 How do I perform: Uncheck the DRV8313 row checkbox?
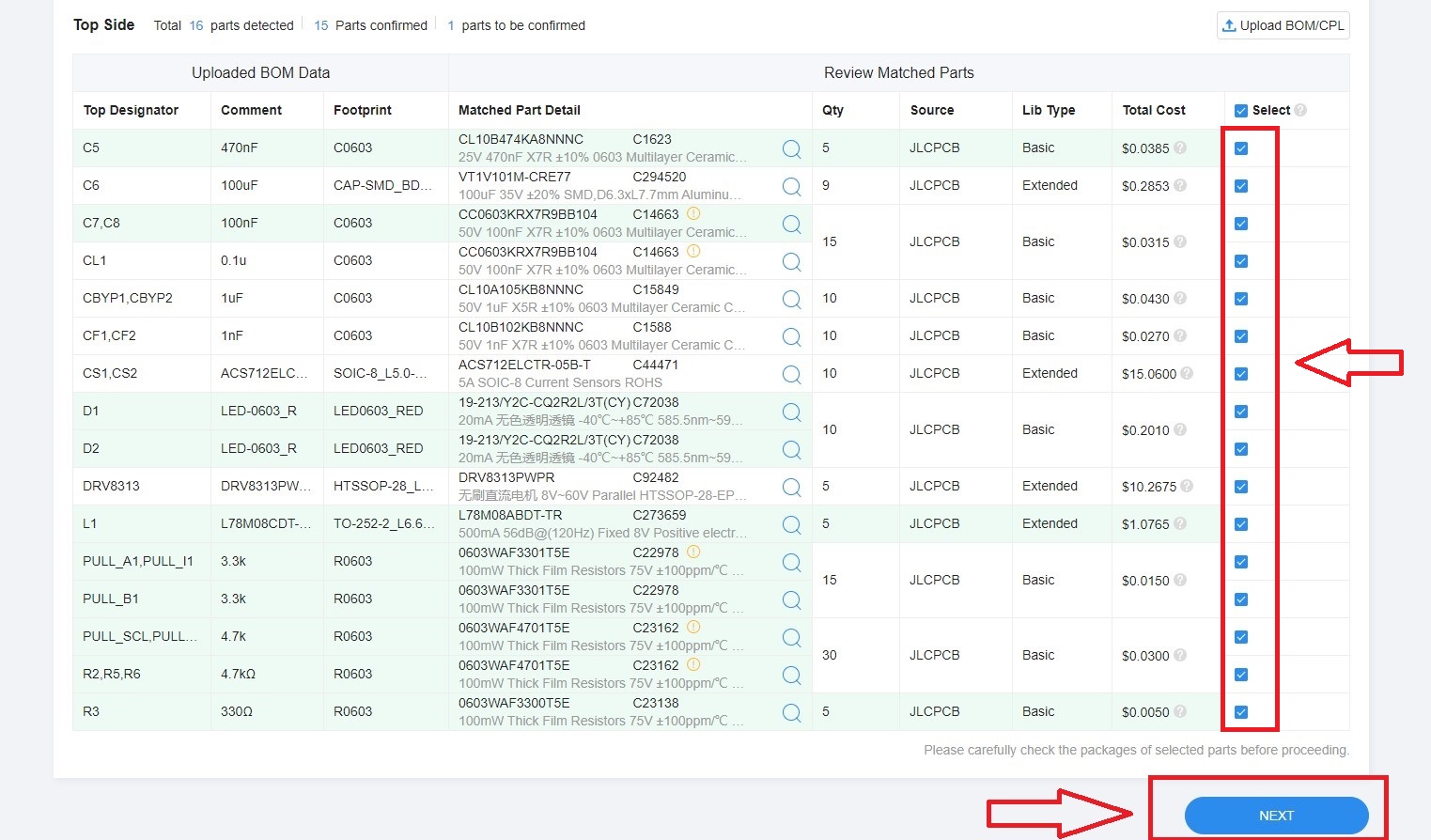tap(1241, 487)
